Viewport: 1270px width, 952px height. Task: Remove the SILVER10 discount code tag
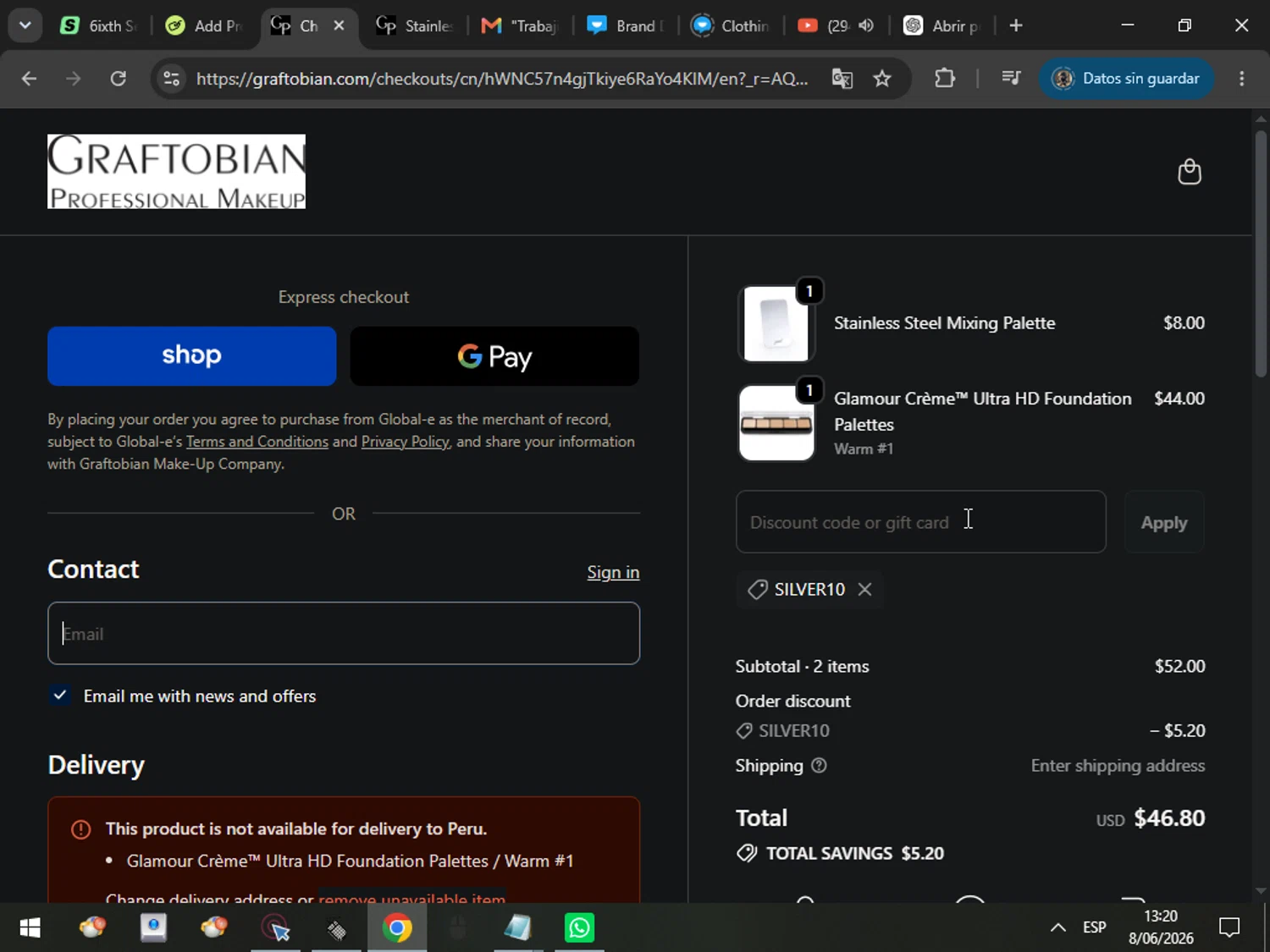[864, 589]
